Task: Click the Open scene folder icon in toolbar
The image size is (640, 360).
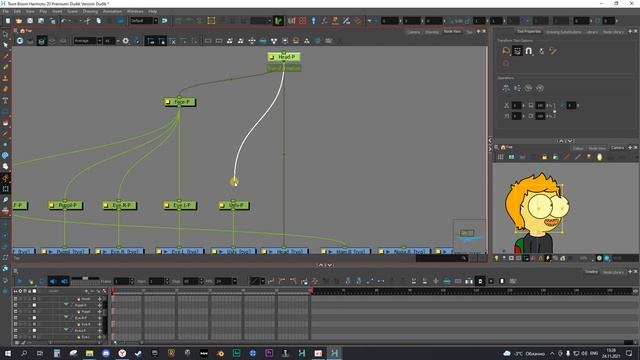Action: point(19,21)
